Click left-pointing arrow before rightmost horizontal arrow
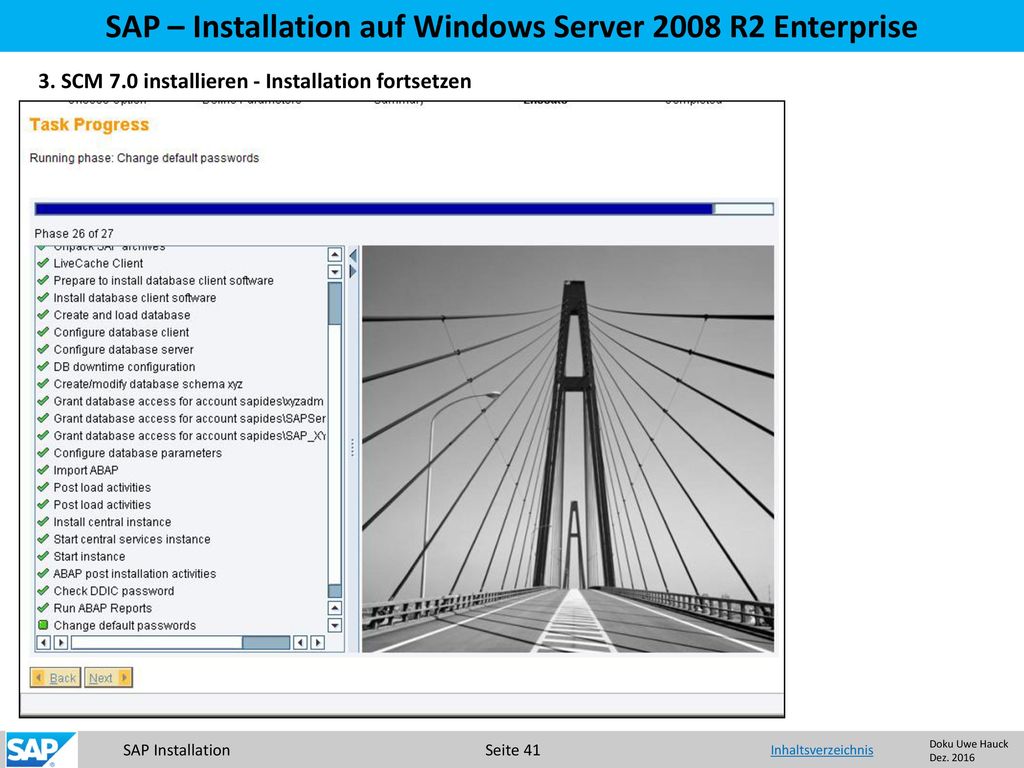Viewport: 1024px width, 768px height. (x=300, y=643)
